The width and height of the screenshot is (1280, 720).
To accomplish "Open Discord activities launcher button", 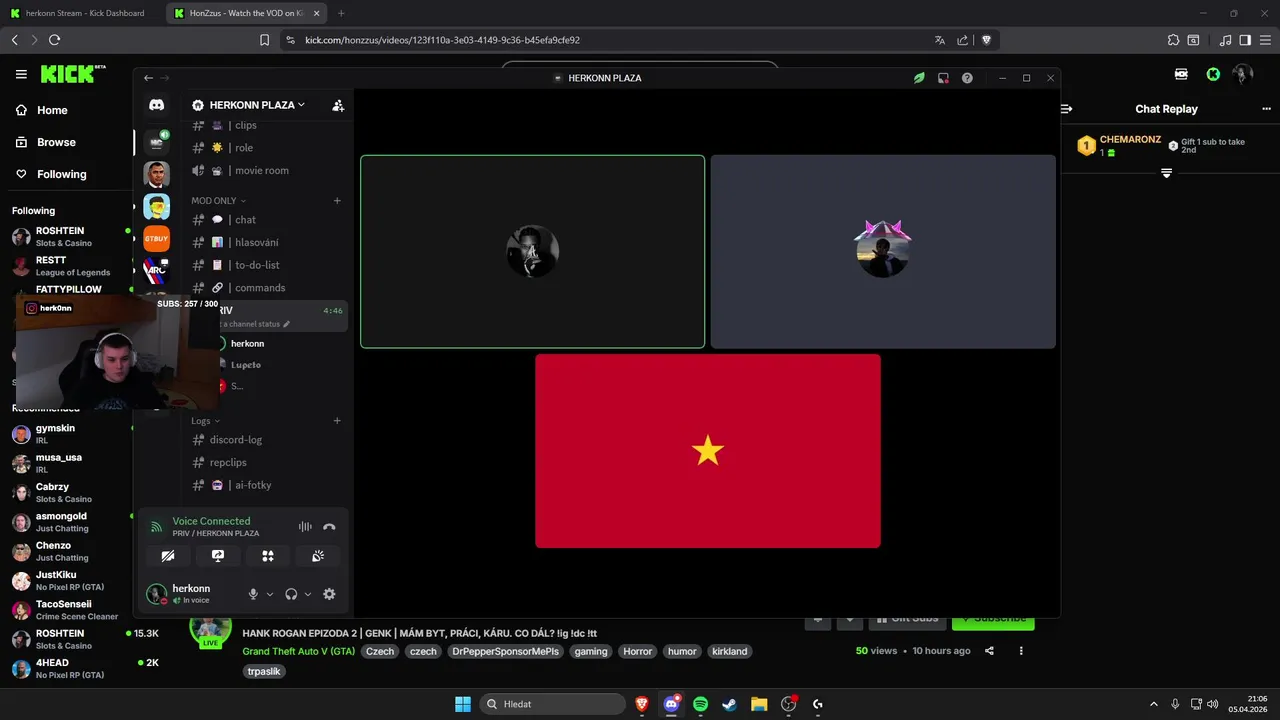I will point(268,556).
